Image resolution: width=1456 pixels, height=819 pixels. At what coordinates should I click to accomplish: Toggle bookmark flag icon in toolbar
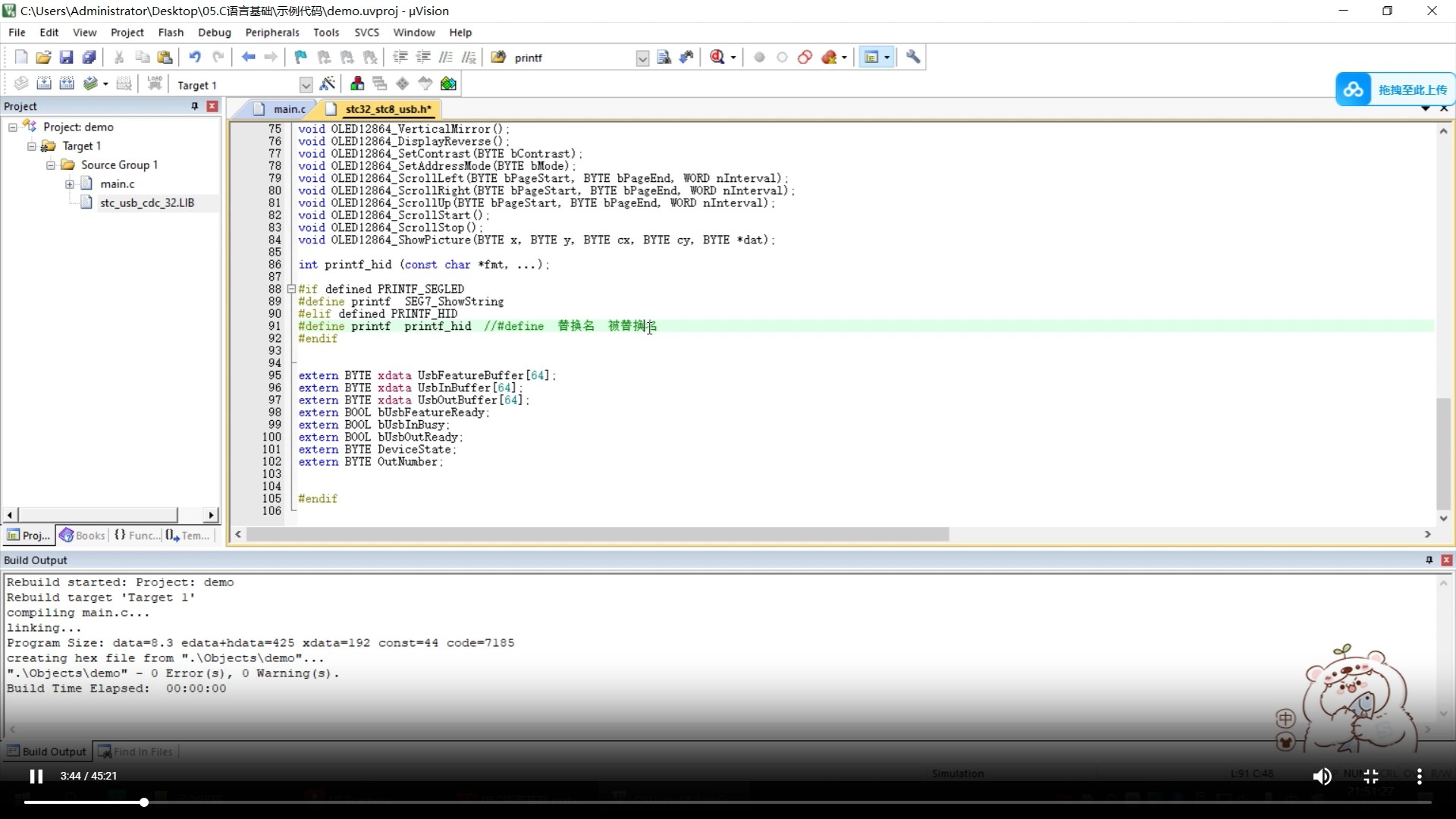point(300,57)
